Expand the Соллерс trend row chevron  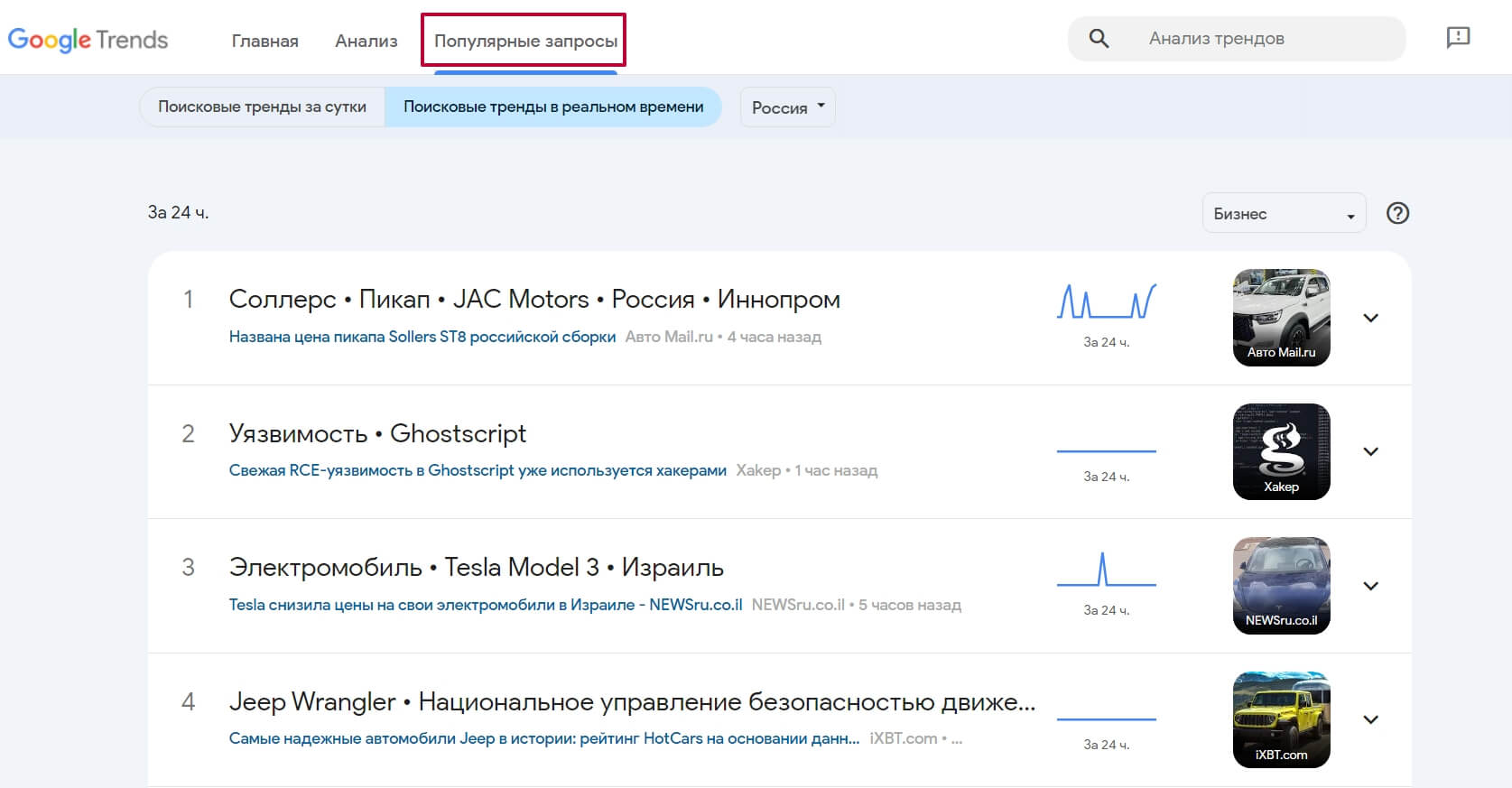[1370, 318]
